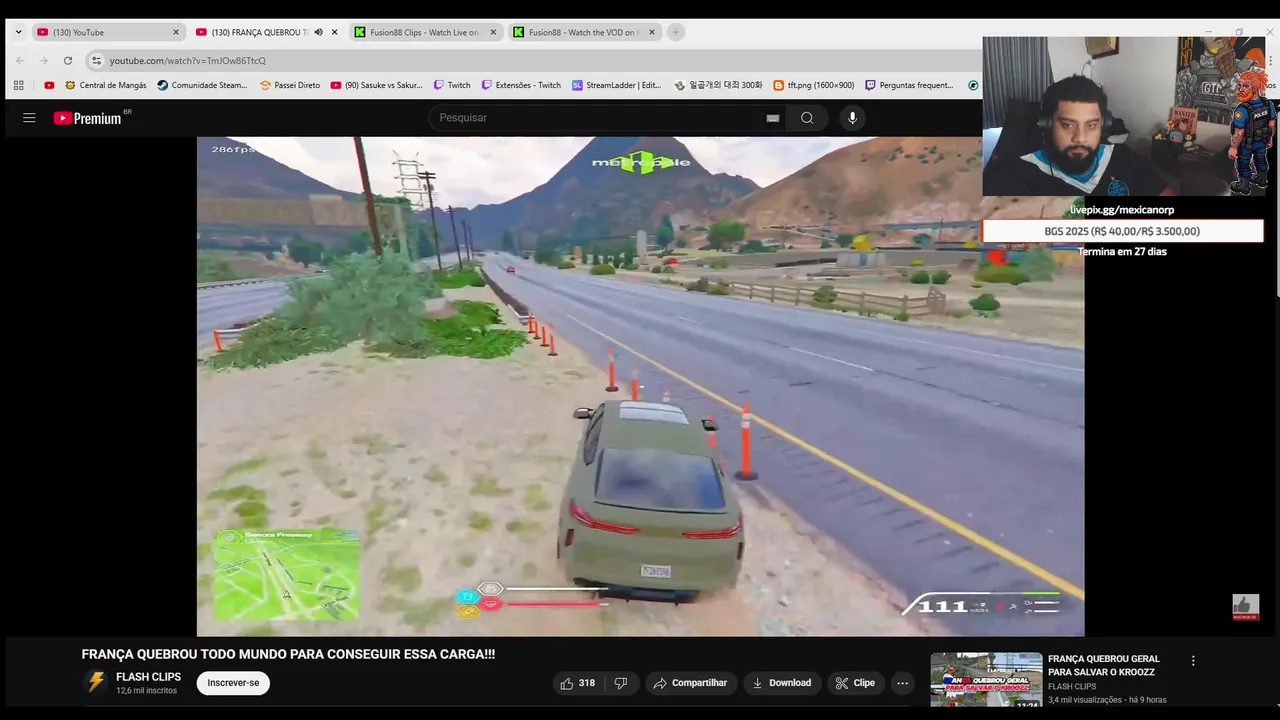Open a new browser tab
This screenshot has width=1280, height=720.
point(676,32)
